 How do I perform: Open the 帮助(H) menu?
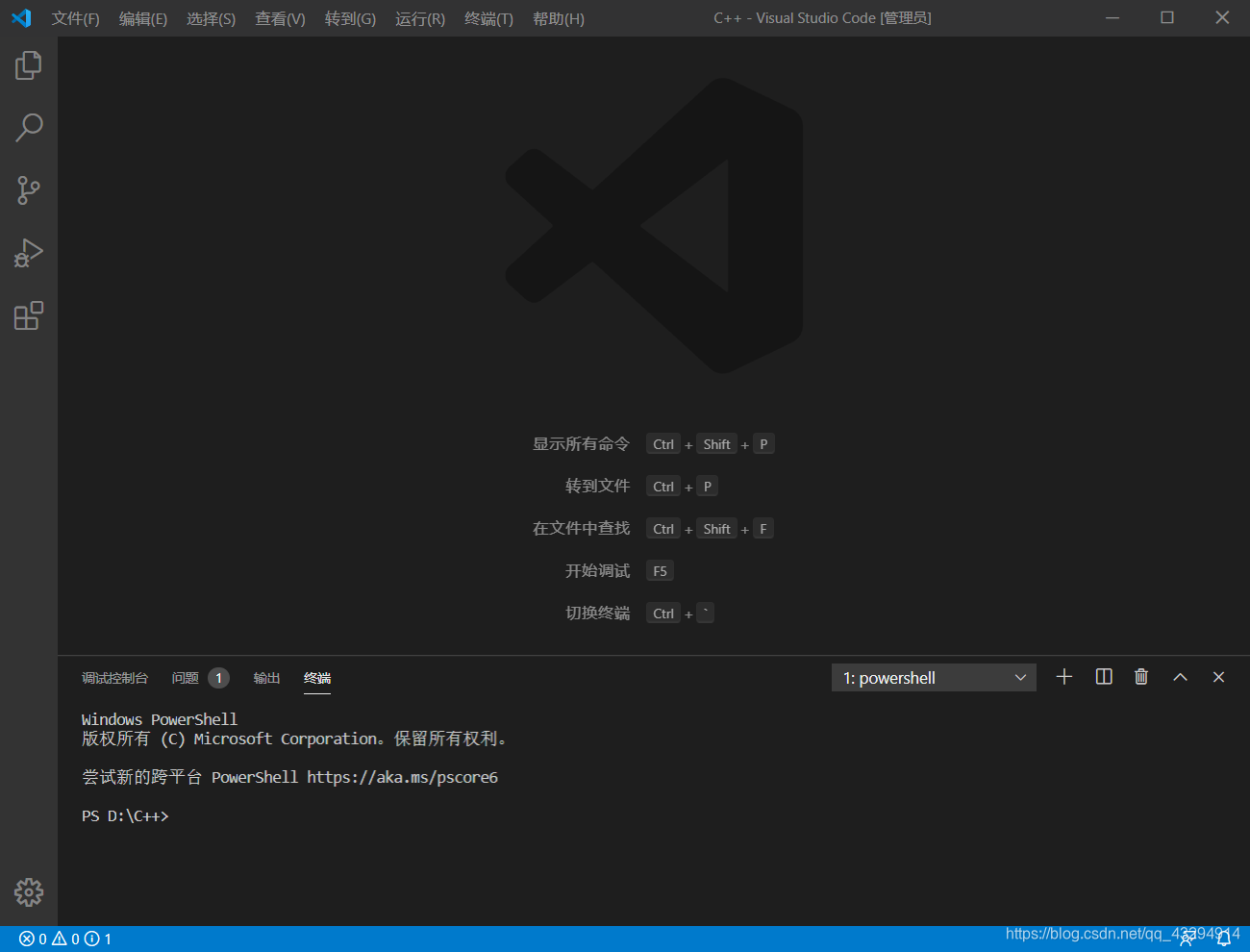point(559,19)
